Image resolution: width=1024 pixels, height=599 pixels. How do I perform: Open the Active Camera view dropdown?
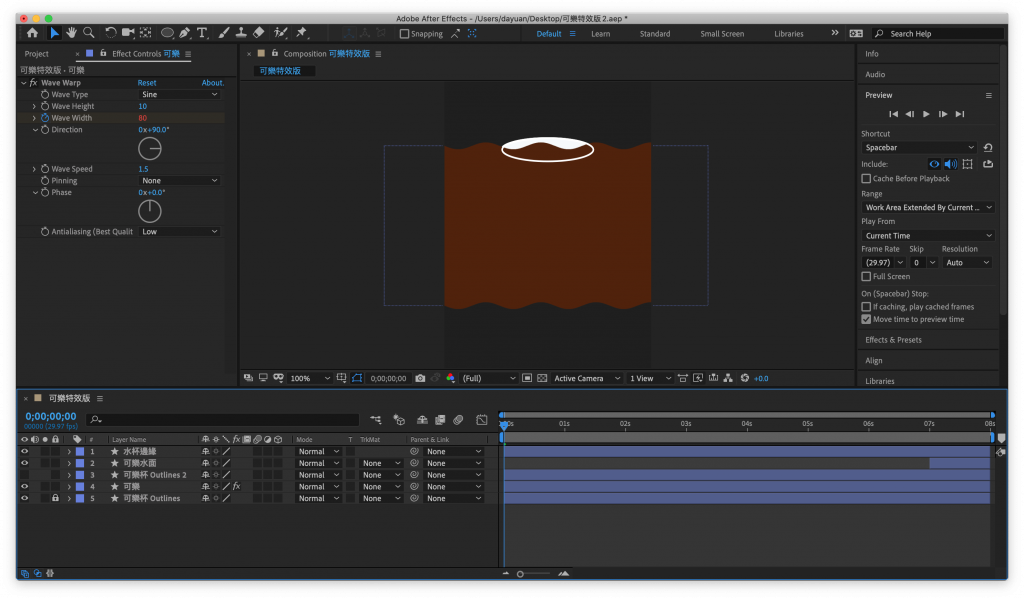coord(585,379)
